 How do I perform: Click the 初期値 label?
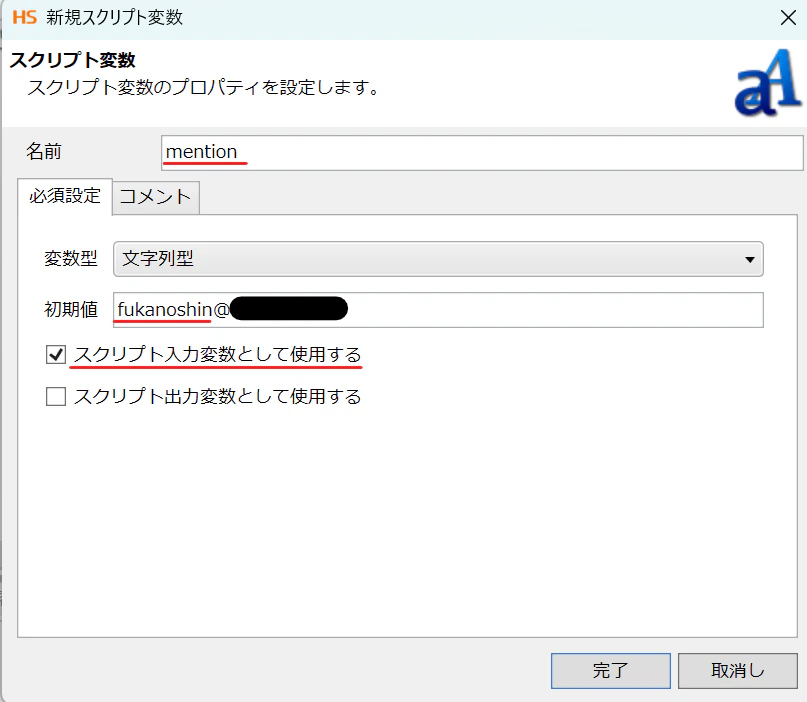(x=71, y=309)
